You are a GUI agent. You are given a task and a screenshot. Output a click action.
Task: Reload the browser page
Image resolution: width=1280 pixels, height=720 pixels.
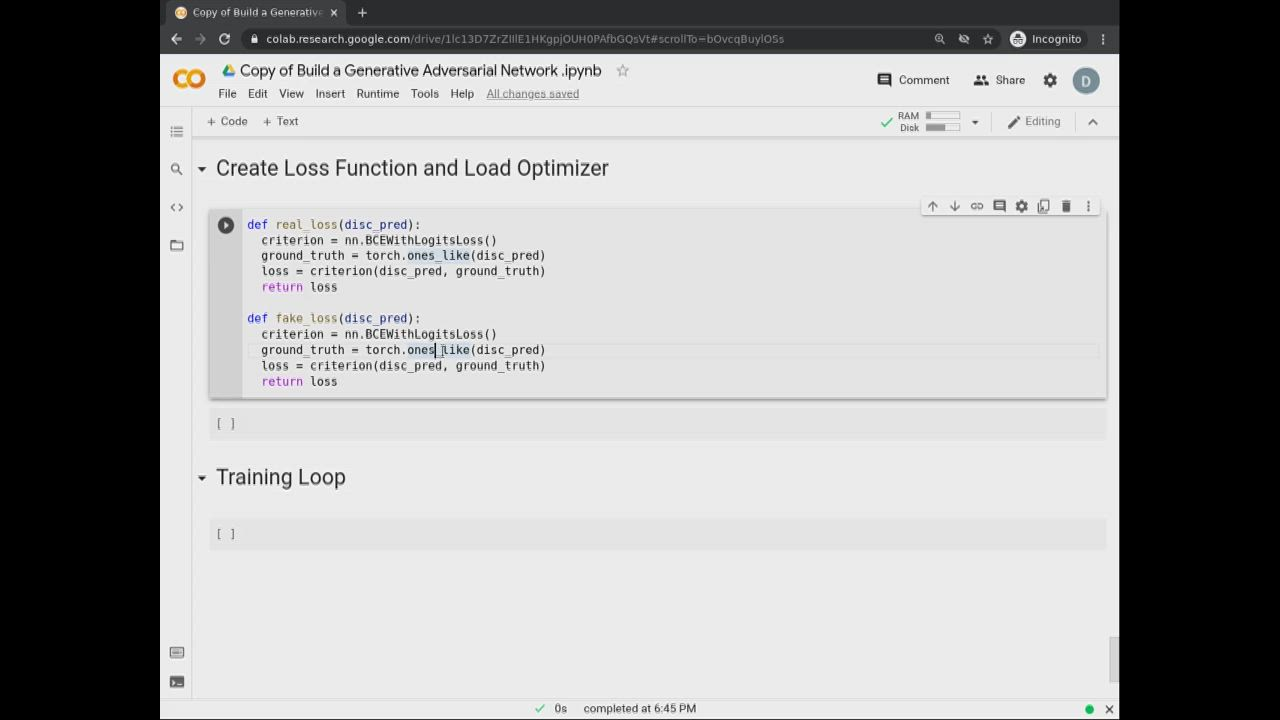(224, 39)
